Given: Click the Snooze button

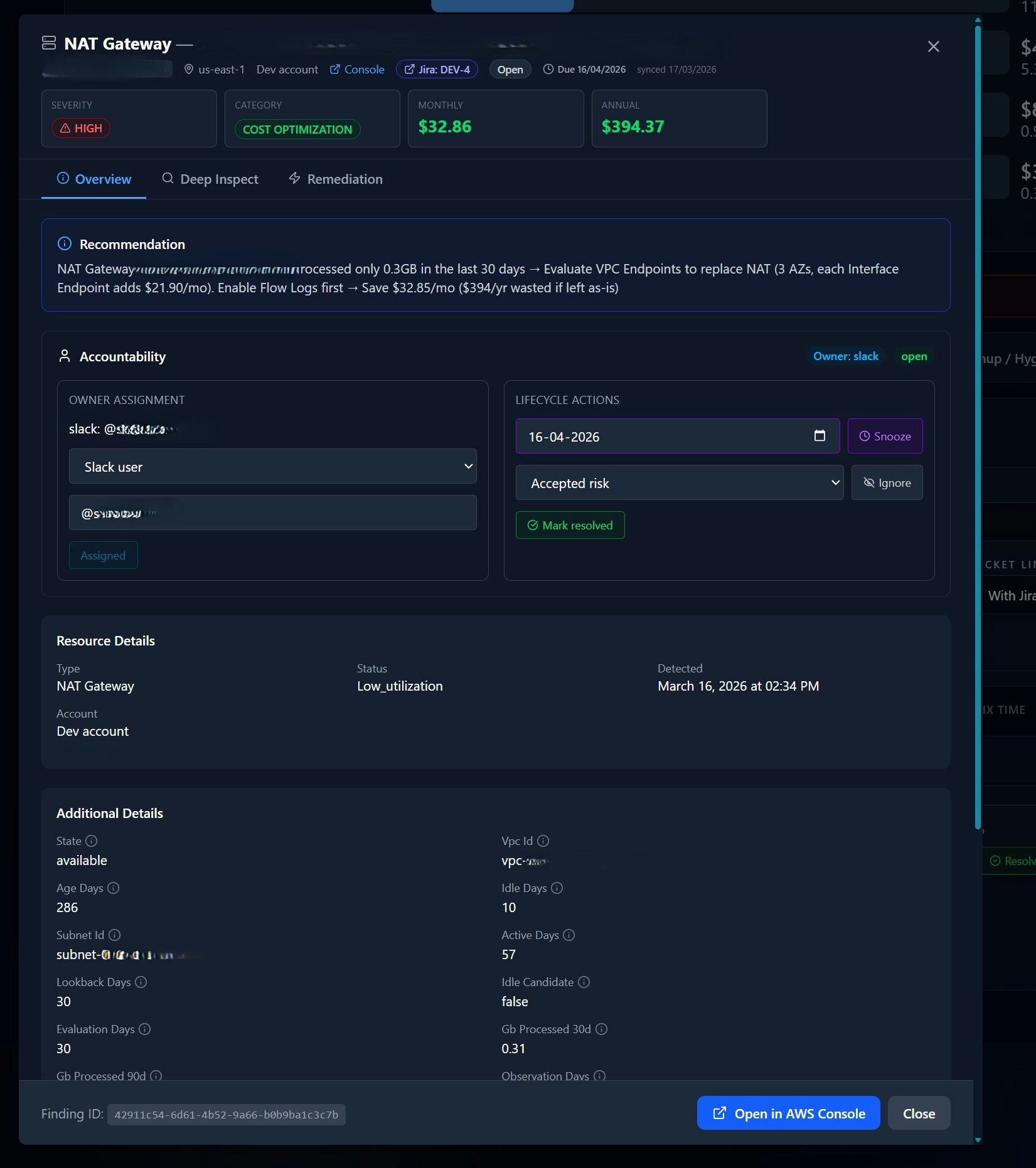Looking at the screenshot, I should tap(885, 437).
